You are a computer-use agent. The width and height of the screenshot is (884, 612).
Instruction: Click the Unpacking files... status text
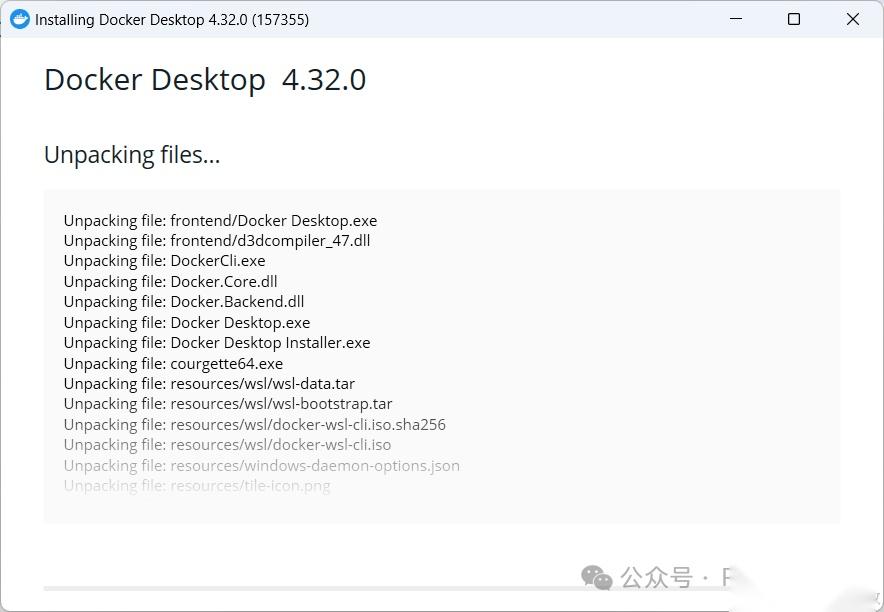131,155
